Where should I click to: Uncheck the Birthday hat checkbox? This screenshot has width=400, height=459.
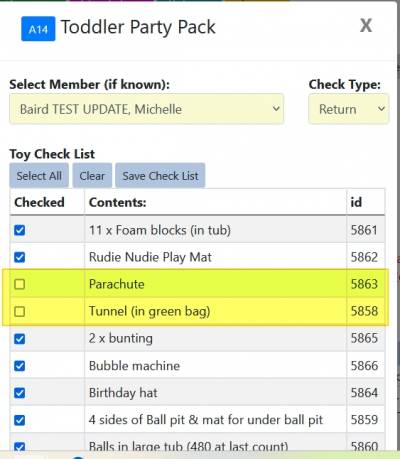pos(20,393)
